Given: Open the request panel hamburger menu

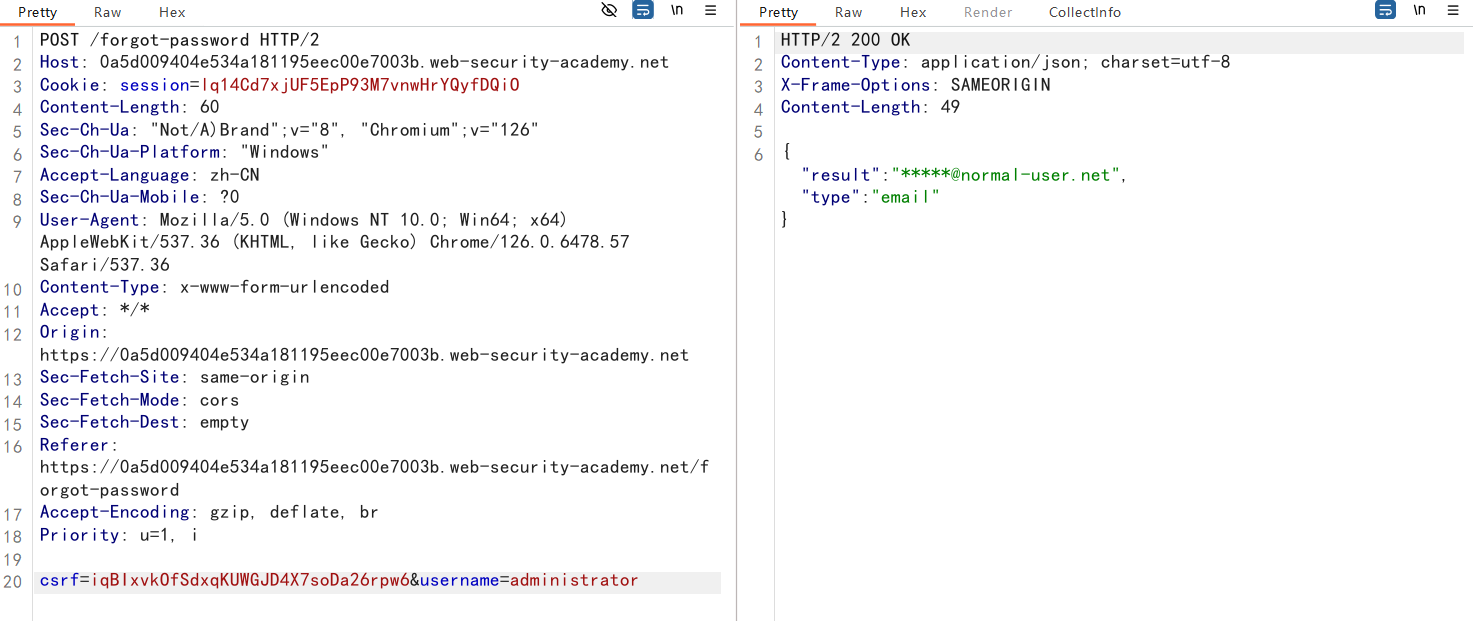Looking at the screenshot, I should (x=710, y=10).
